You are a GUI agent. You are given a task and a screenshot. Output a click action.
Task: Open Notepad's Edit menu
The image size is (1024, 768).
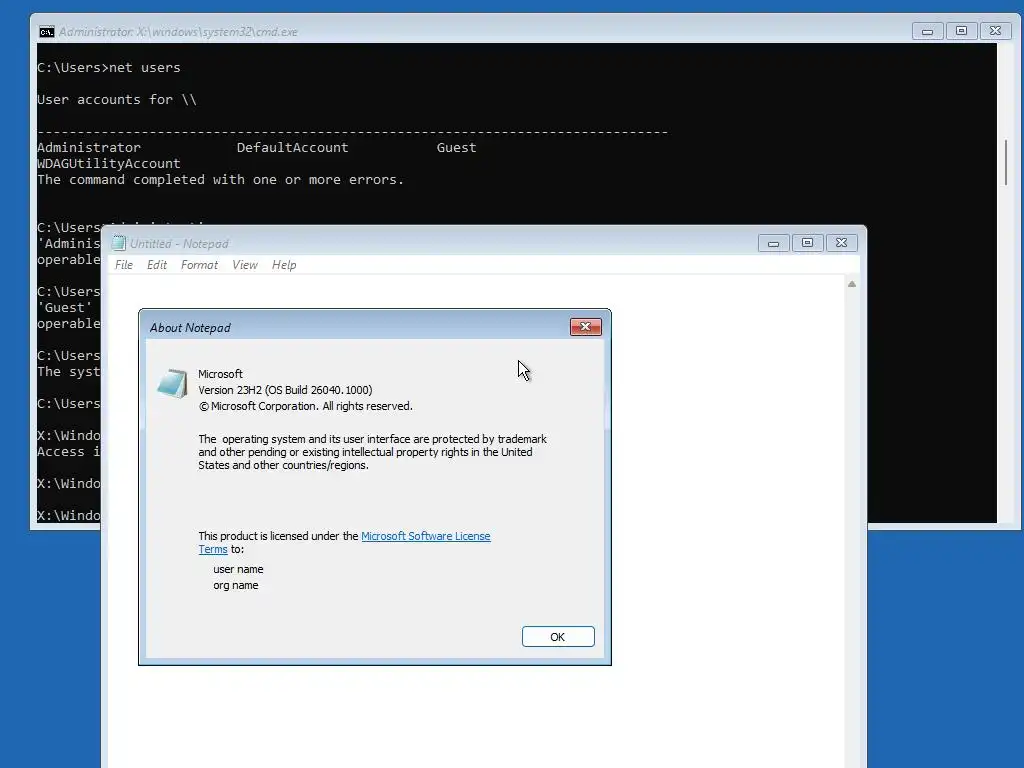click(157, 264)
